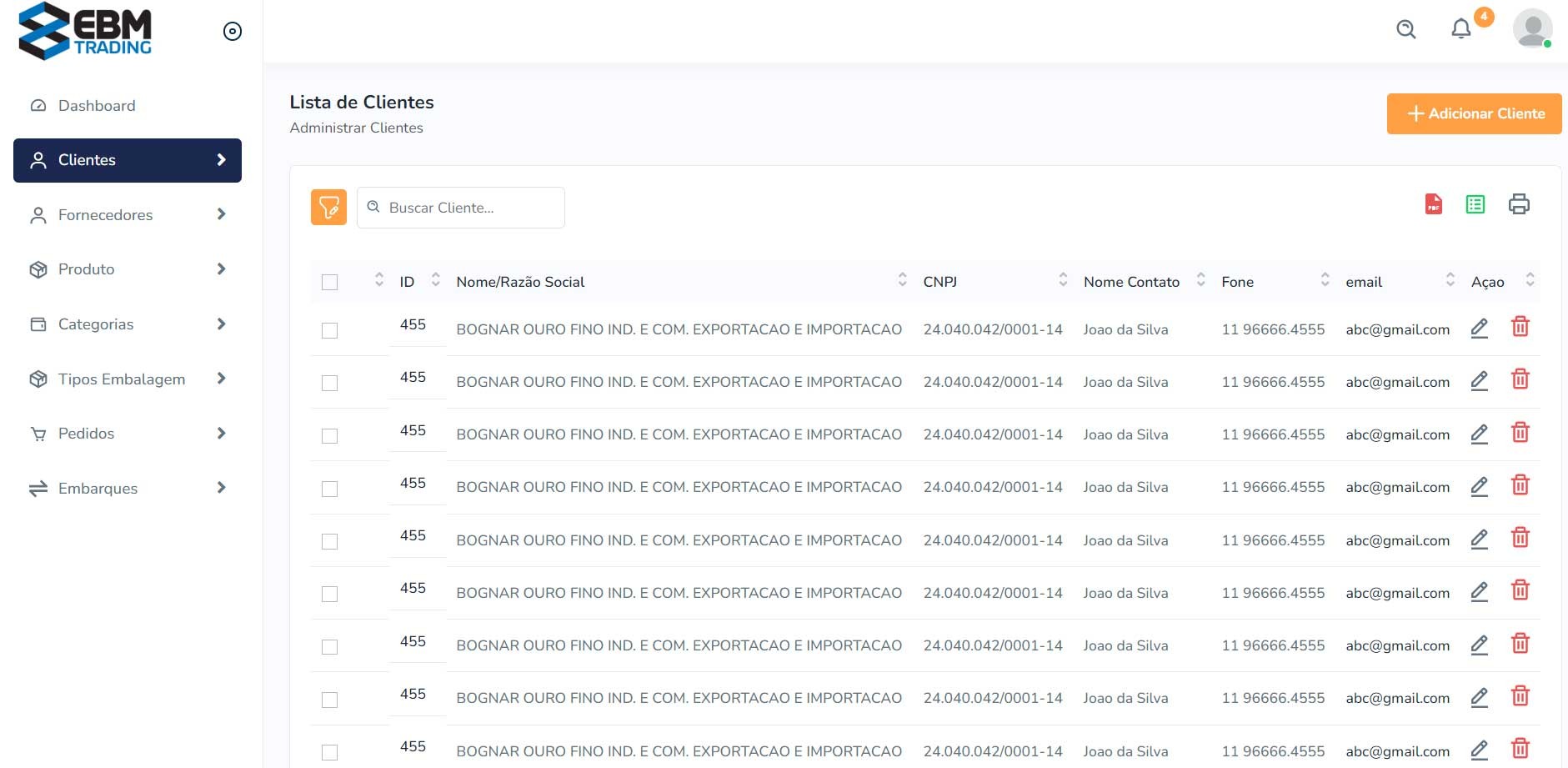The image size is (1568, 768).
Task: Select the checkbox in the third client row
Action: tap(330, 436)
